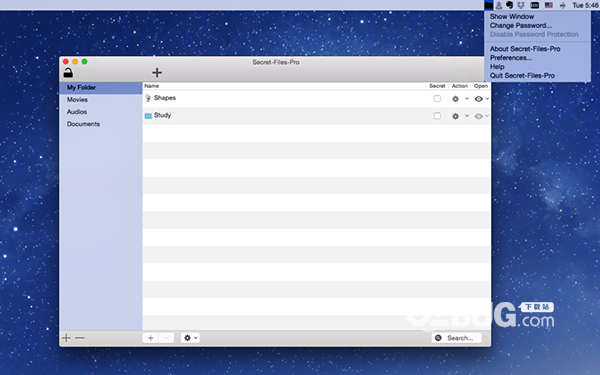Choose Change Password from the menu
The image size is (600, 375).
coord(537,26)
